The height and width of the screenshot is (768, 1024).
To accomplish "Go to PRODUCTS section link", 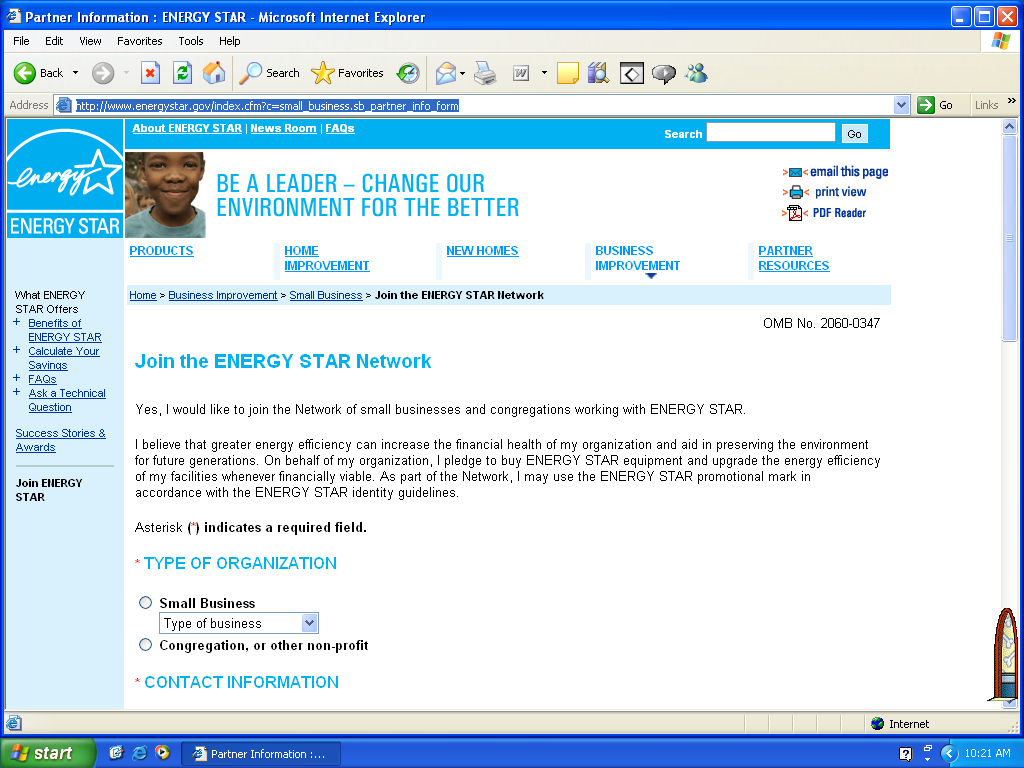I will [161, 251].
